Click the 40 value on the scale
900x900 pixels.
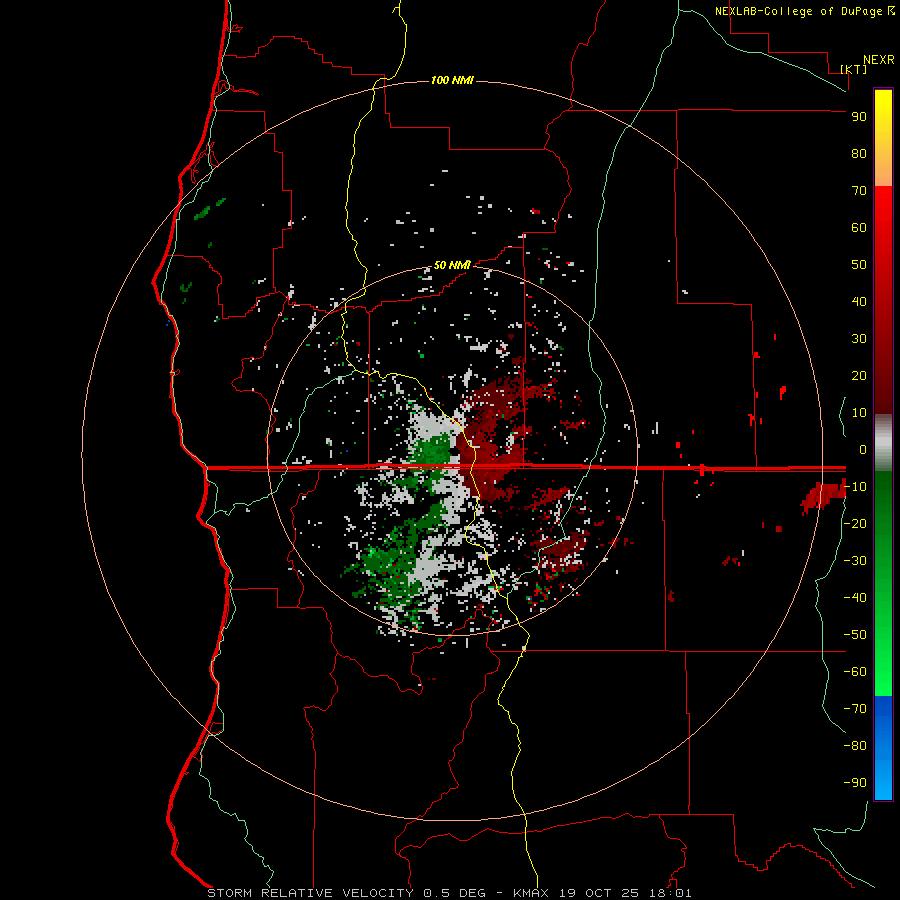859,301
